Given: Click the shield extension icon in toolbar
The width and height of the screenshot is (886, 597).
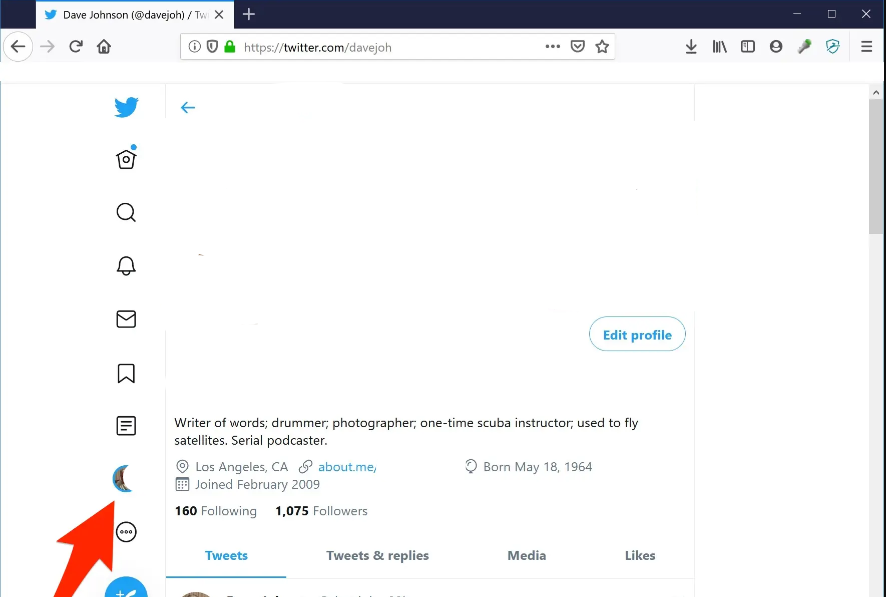Looking at the screenshot, I should pyautogui.click(x=832, y=46).
